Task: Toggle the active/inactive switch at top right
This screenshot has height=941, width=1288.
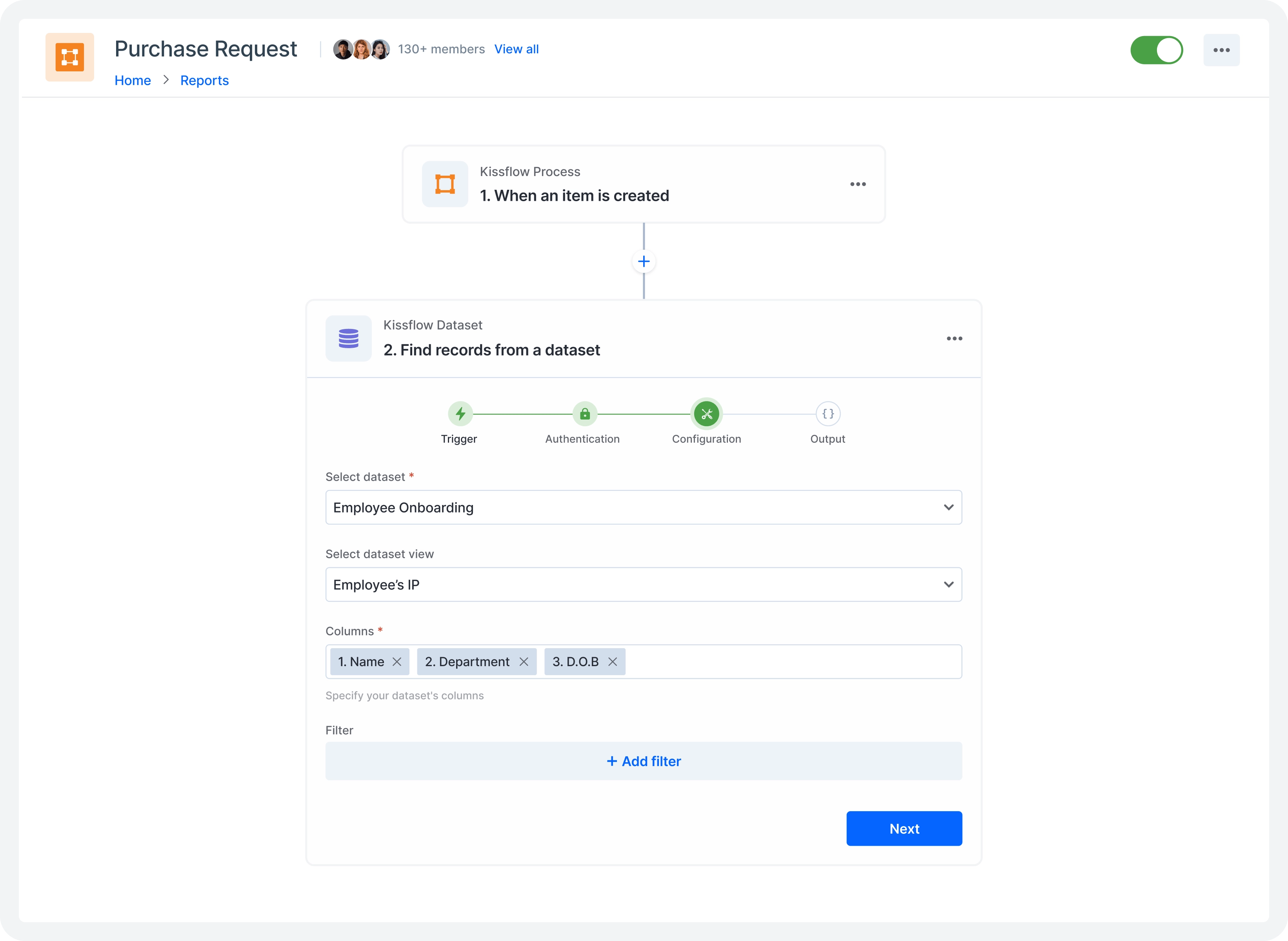Action: 1156,49
